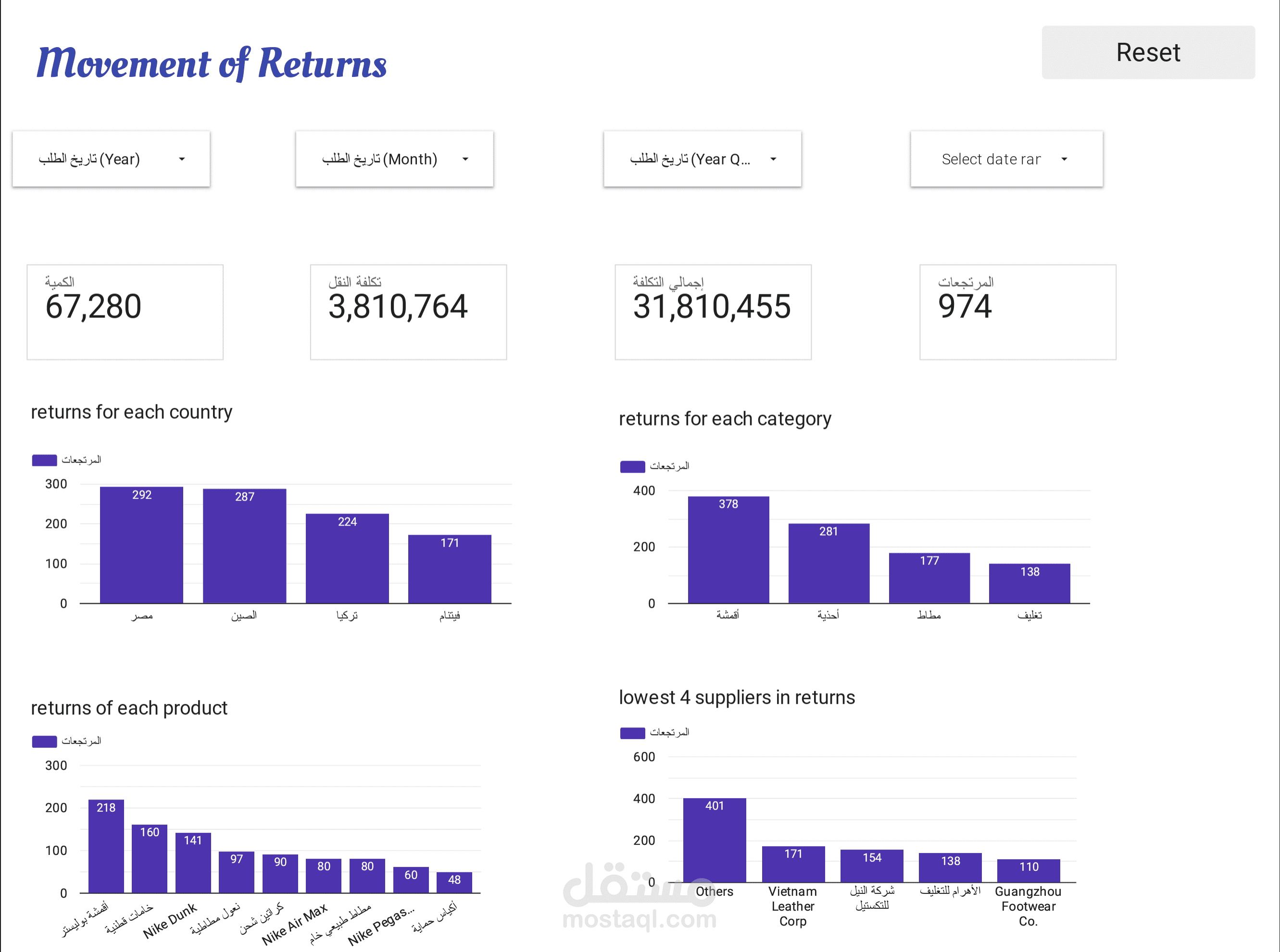Click the Month dropdown arrow icon

click(465, 159)
